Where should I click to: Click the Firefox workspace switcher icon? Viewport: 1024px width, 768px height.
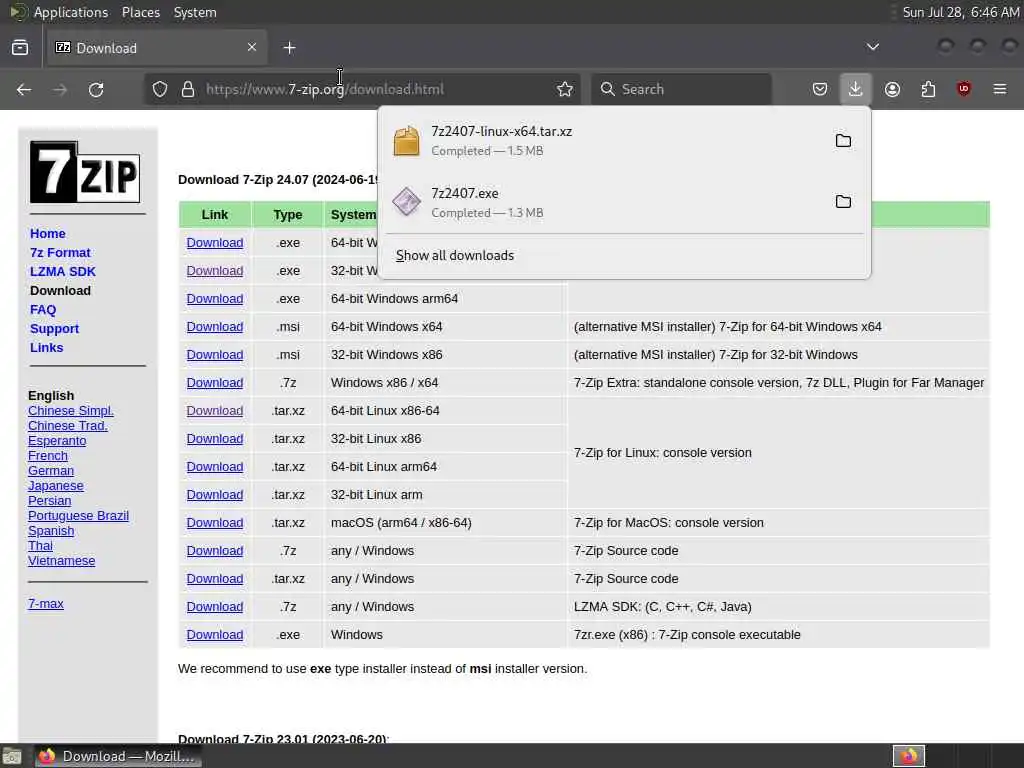[x=909, y=756]
